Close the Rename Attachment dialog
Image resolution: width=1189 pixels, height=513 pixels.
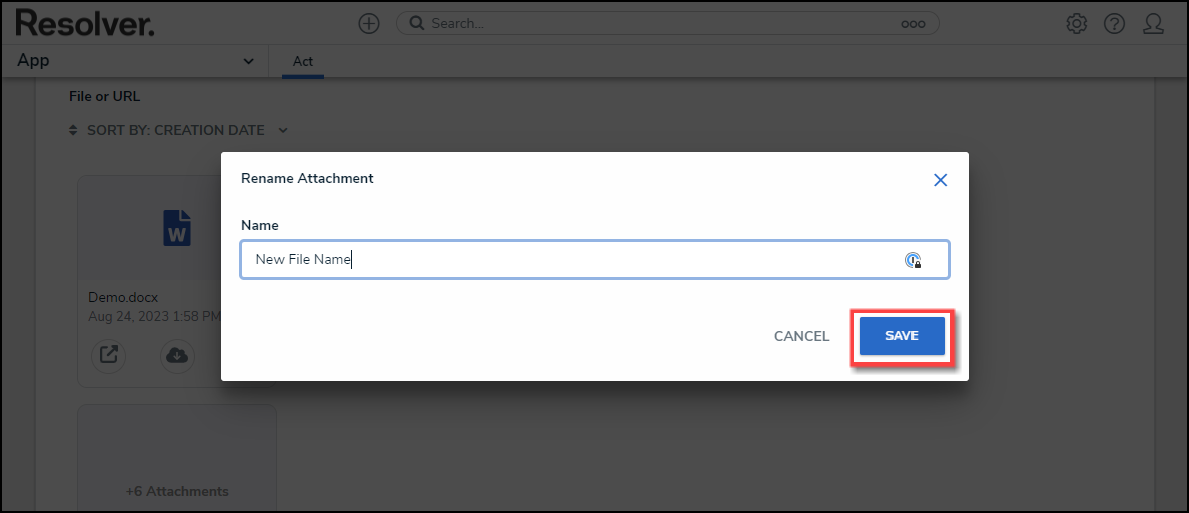point(940,180)
